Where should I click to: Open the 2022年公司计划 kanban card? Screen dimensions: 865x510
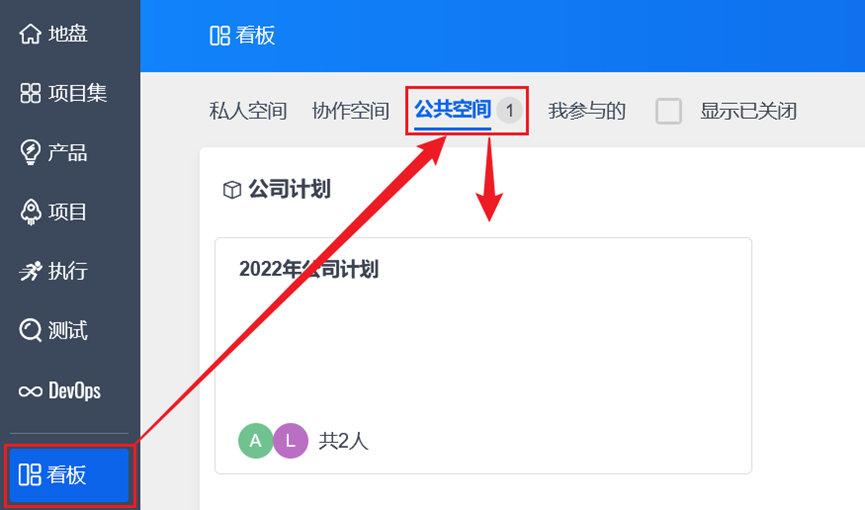(483, 355)
